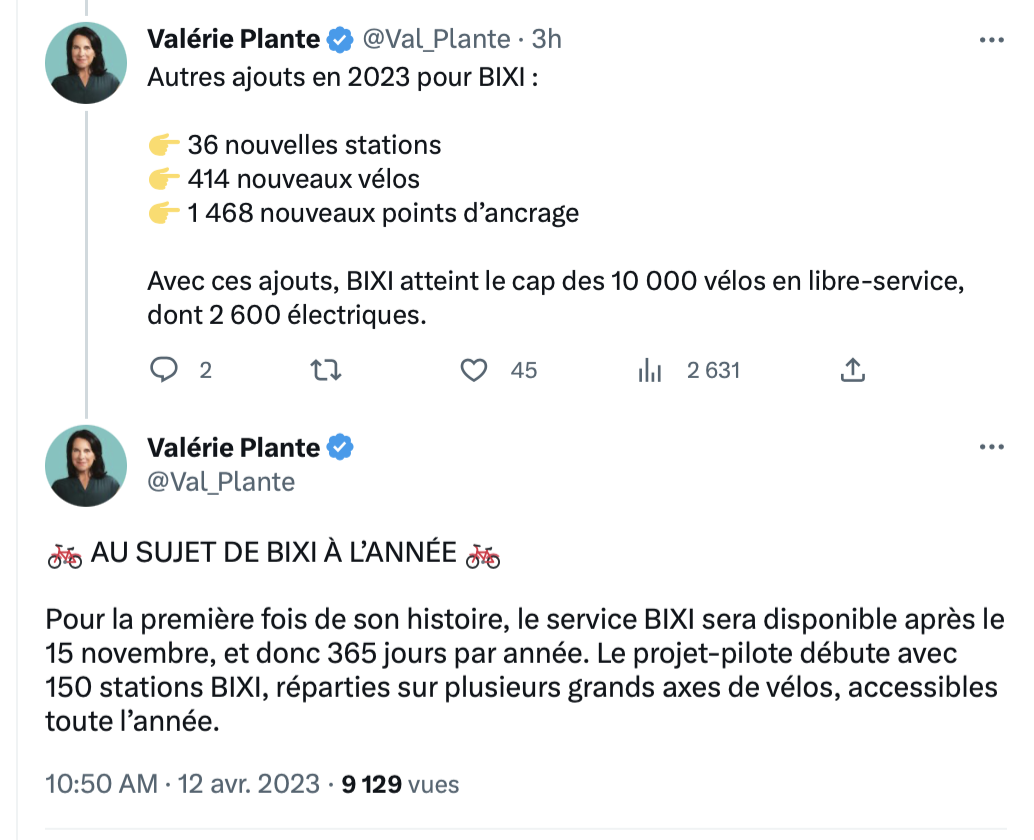
Task: Click the AU SUJET DE BIXI À L'ANNÉE text
Action: coord(273,554)
